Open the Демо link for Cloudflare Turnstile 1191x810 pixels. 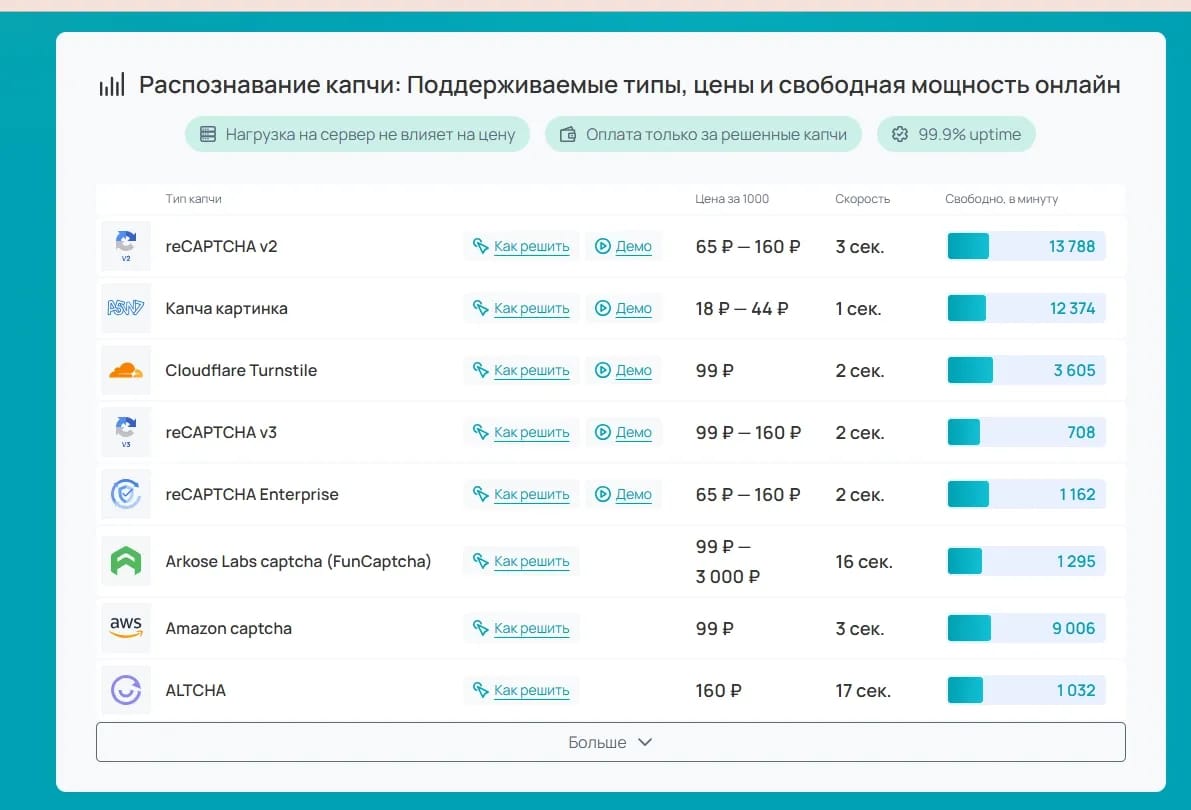633,370
